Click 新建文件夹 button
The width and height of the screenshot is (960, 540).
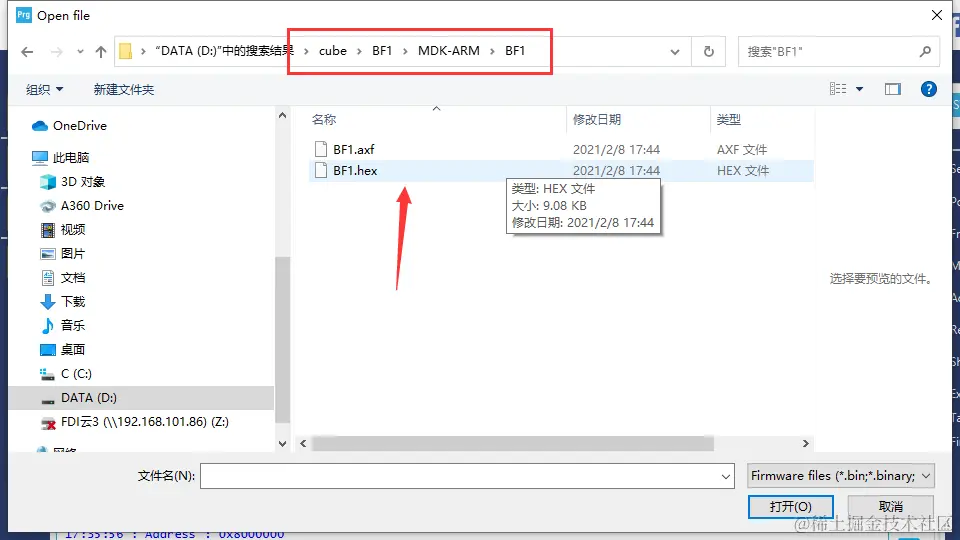click(x=124, y=89)
